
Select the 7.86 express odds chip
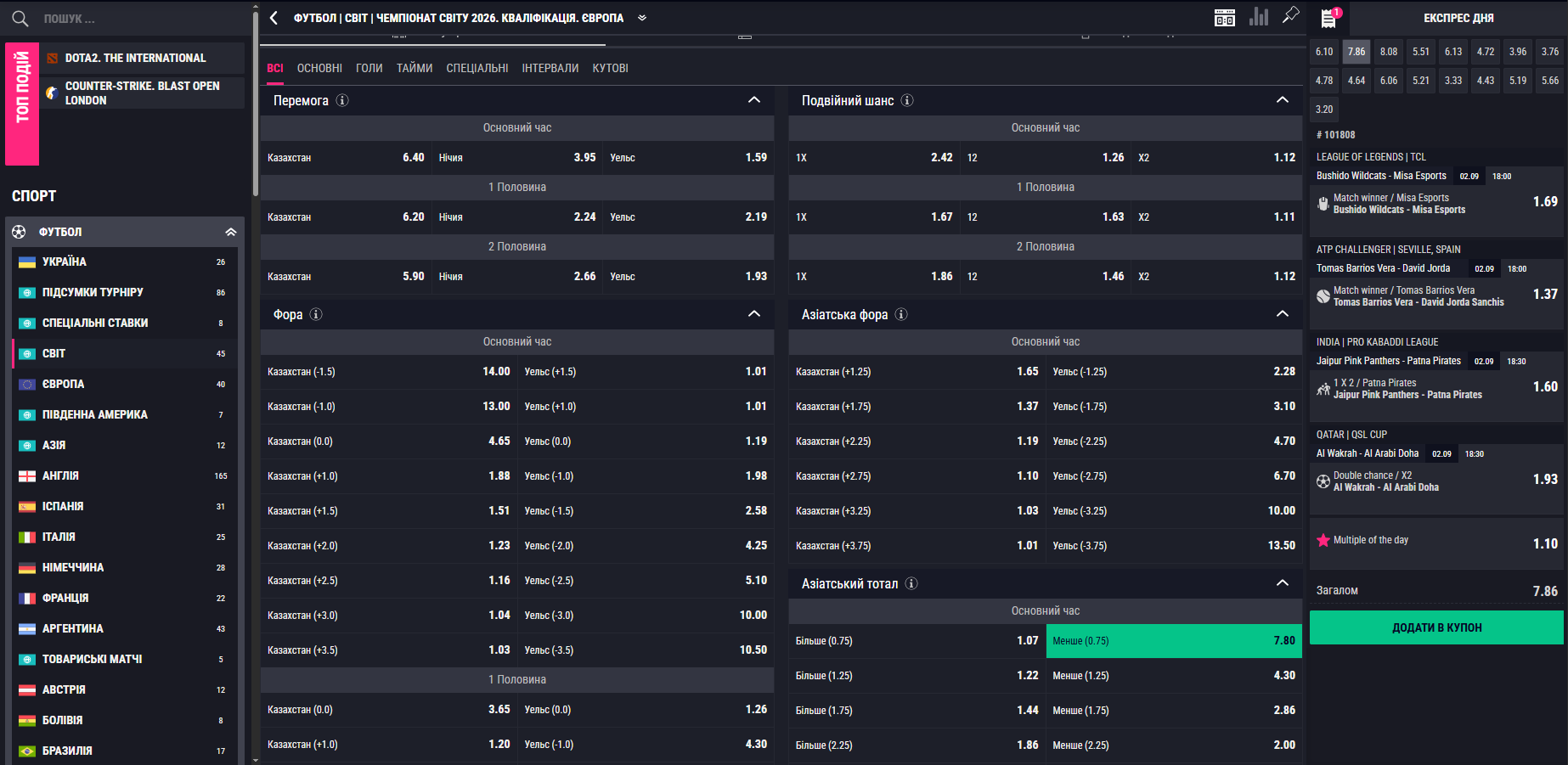(x=1356, y=52)
